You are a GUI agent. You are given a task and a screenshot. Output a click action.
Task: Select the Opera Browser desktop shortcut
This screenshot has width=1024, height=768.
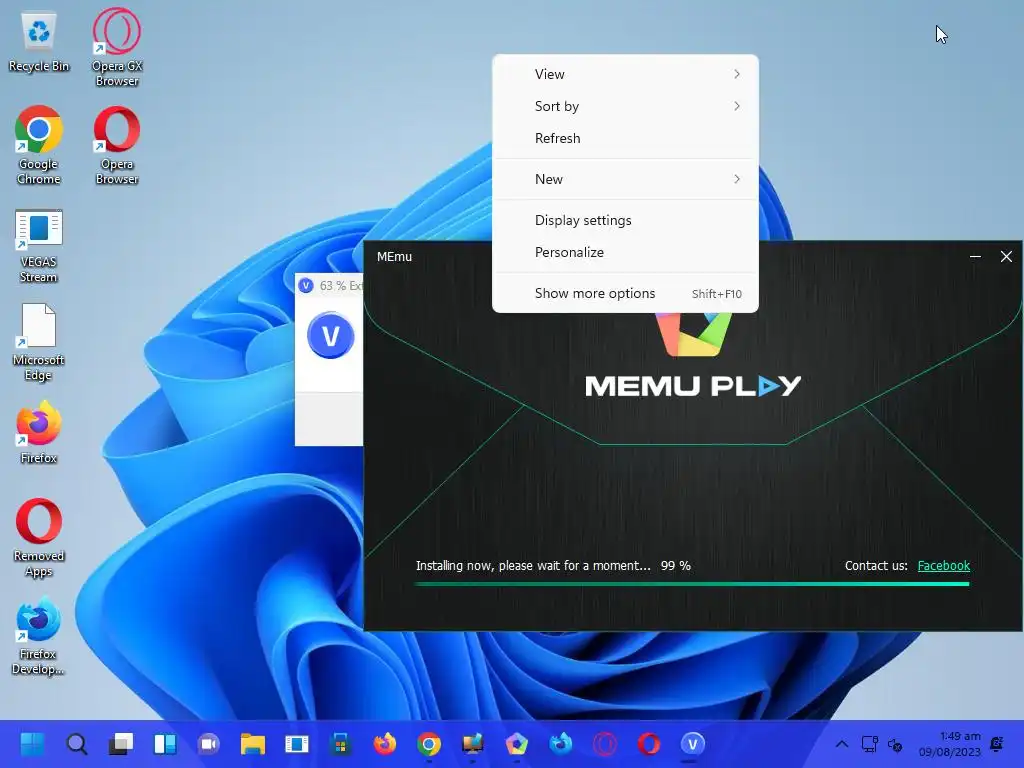tap(117, 145)
